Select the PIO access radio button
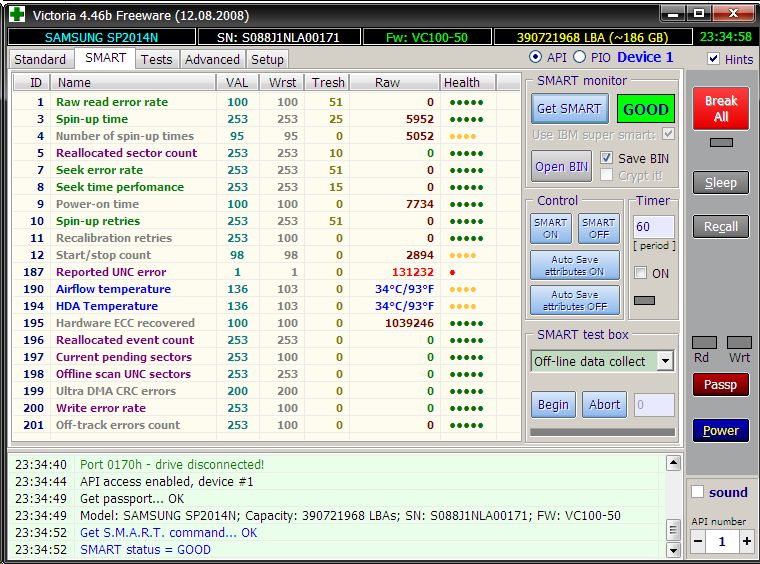 pos(579,57)
